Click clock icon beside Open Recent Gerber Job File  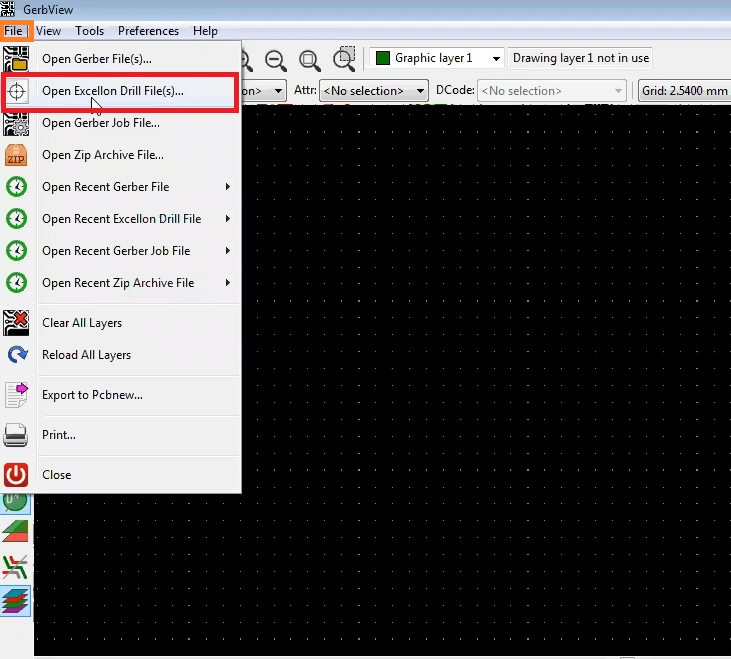(x=16, y=251)
